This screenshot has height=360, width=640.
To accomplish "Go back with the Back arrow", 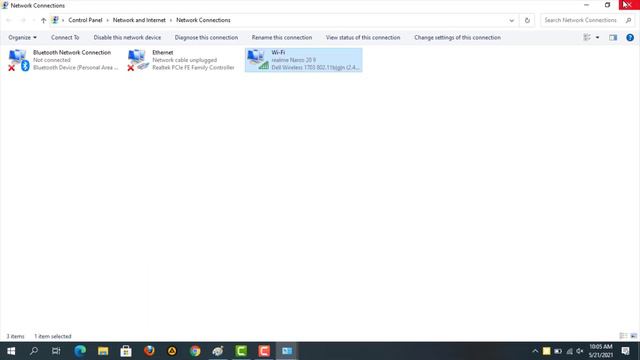I will pos(9,20).
